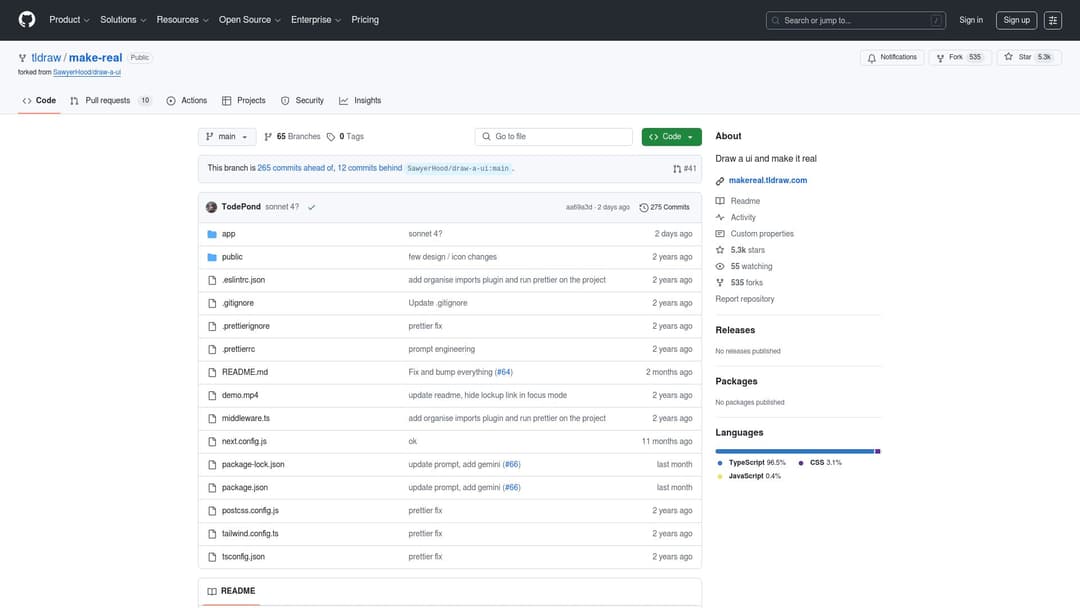Screen dimensions: 1080x608
Task: Open the green Code dropdown button
Action: 672,137
